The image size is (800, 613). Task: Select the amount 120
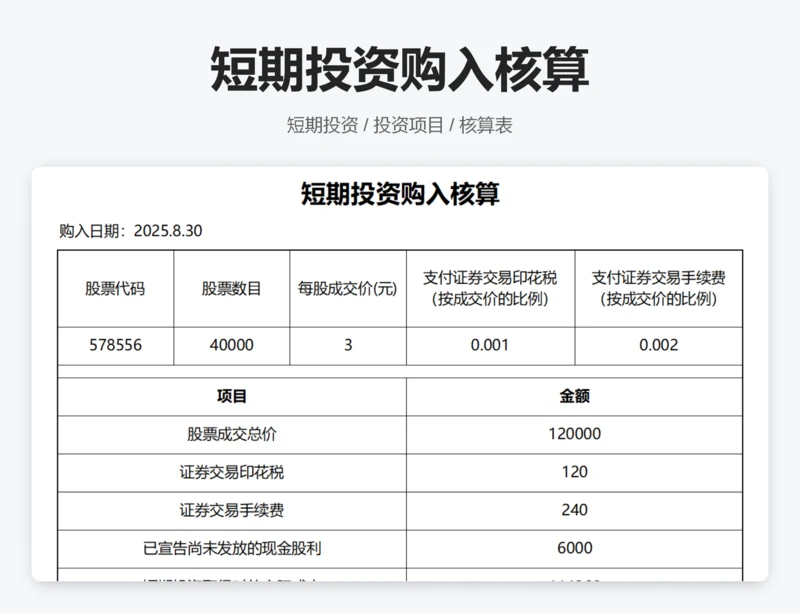click(574, 473)
